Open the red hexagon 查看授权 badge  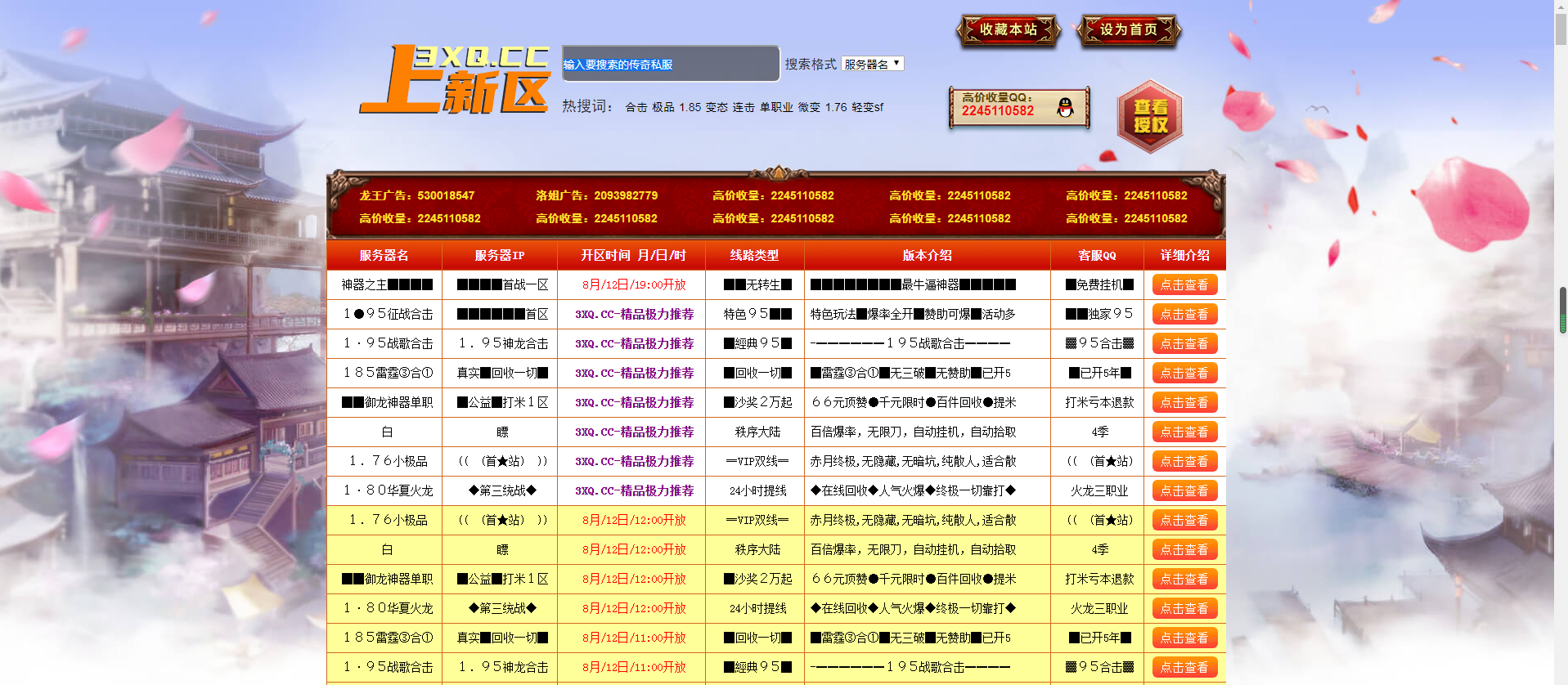click(1150, 116)
